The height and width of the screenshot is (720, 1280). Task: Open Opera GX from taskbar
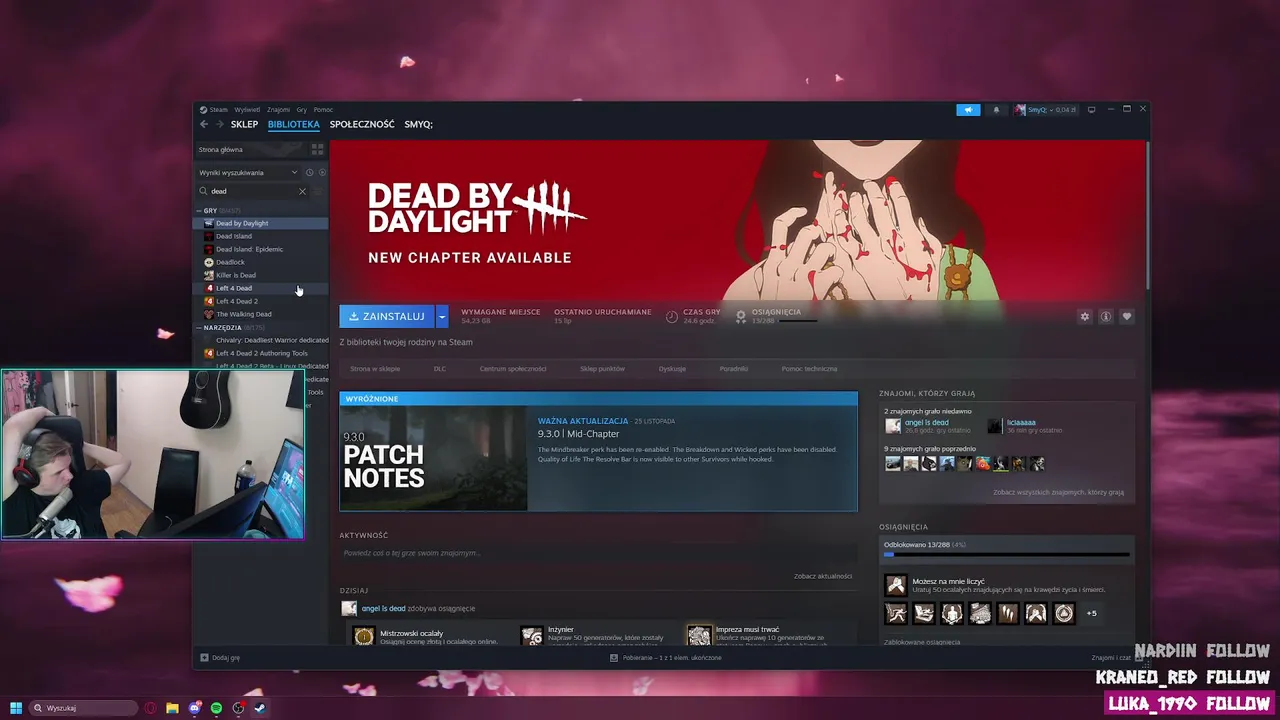point(150,708)
